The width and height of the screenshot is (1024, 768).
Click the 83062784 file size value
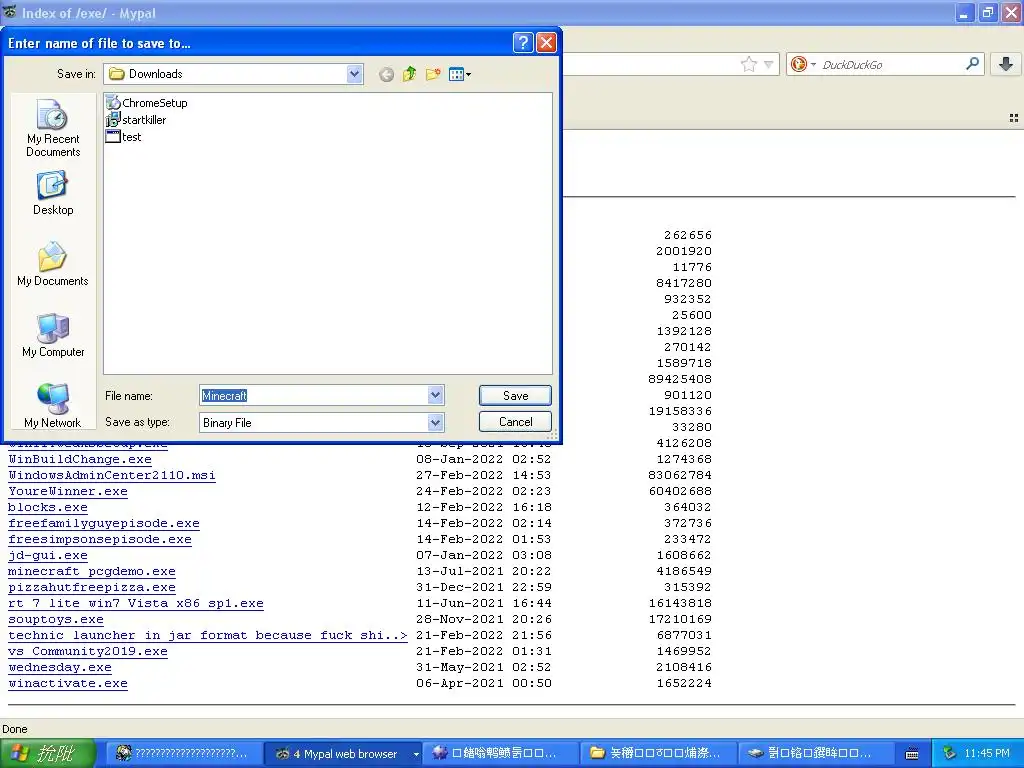[x=680, y=475]
